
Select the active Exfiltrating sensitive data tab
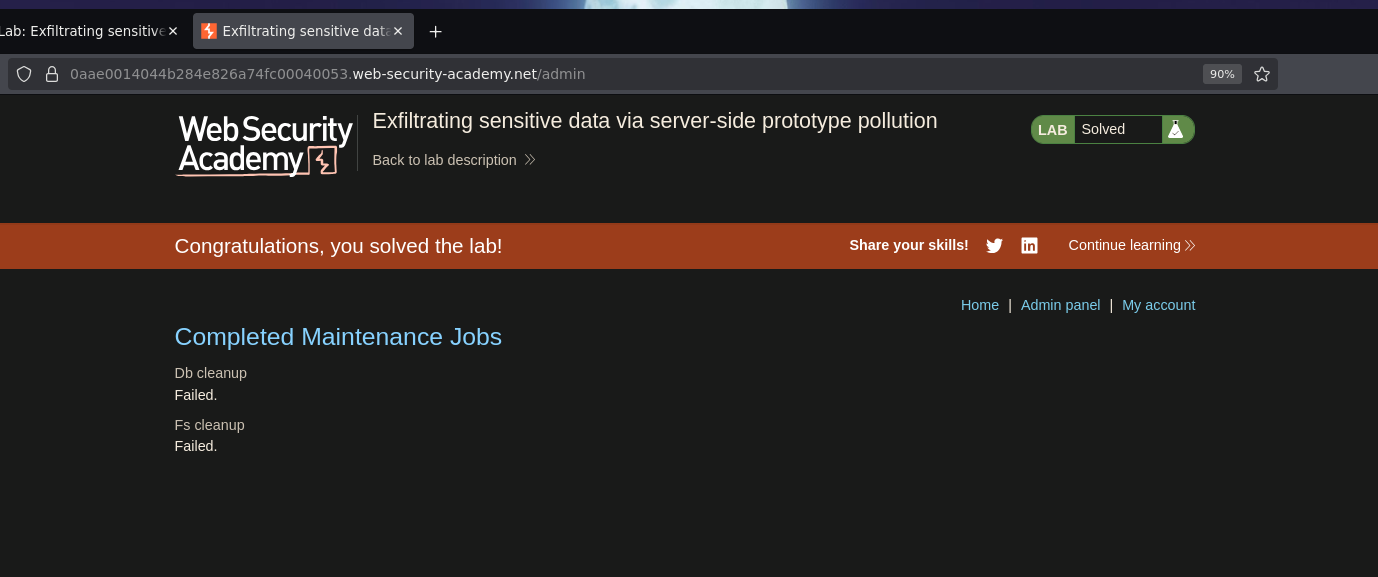coord(303,31)
